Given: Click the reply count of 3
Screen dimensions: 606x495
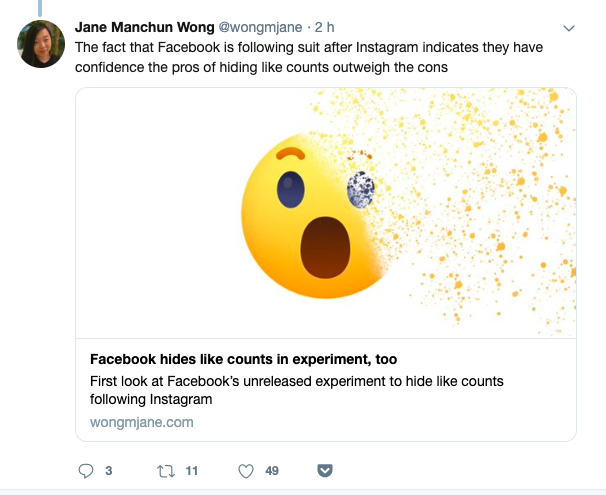Looking at the screenshot, I should point(108,470).
